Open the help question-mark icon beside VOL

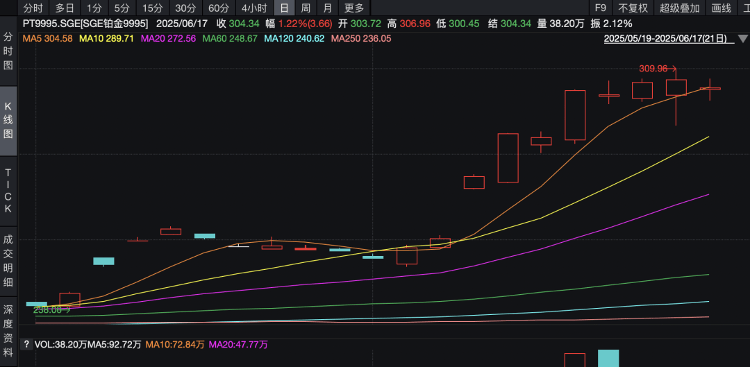point(26,344)
